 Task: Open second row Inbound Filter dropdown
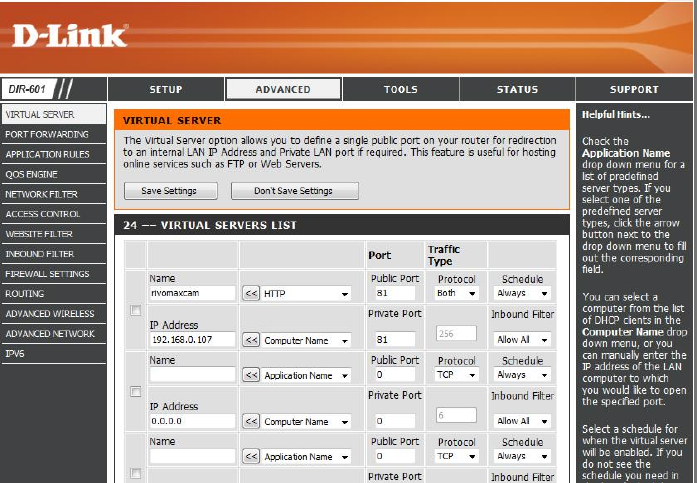522,421
